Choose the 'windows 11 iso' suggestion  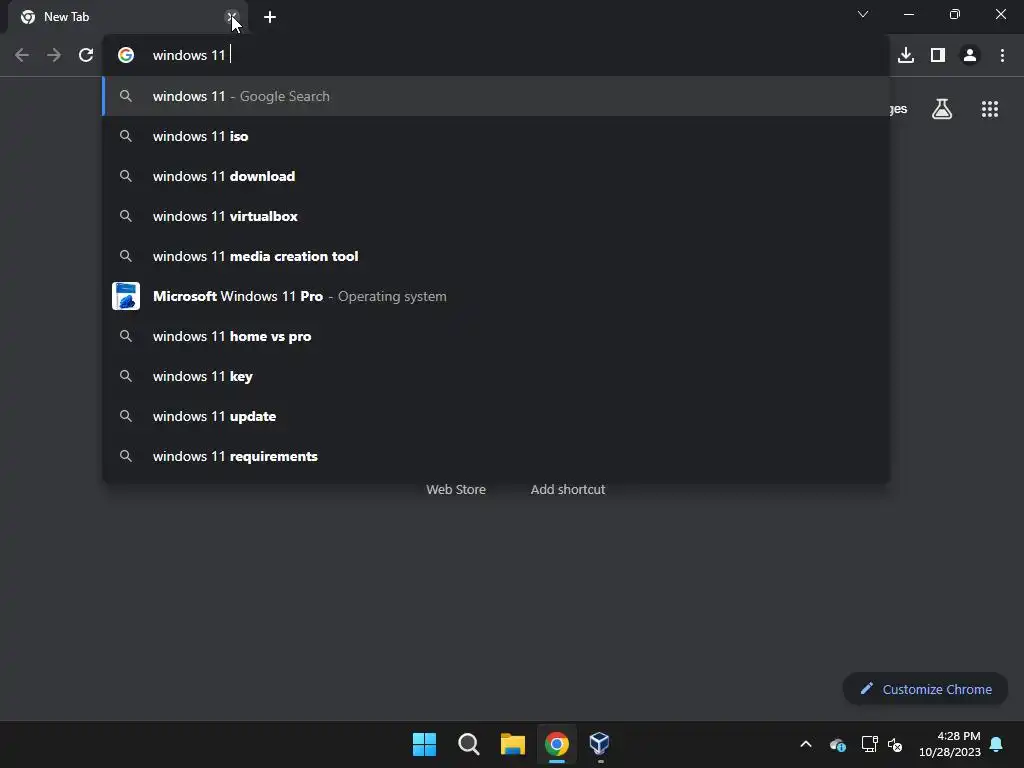pos(496,136)
